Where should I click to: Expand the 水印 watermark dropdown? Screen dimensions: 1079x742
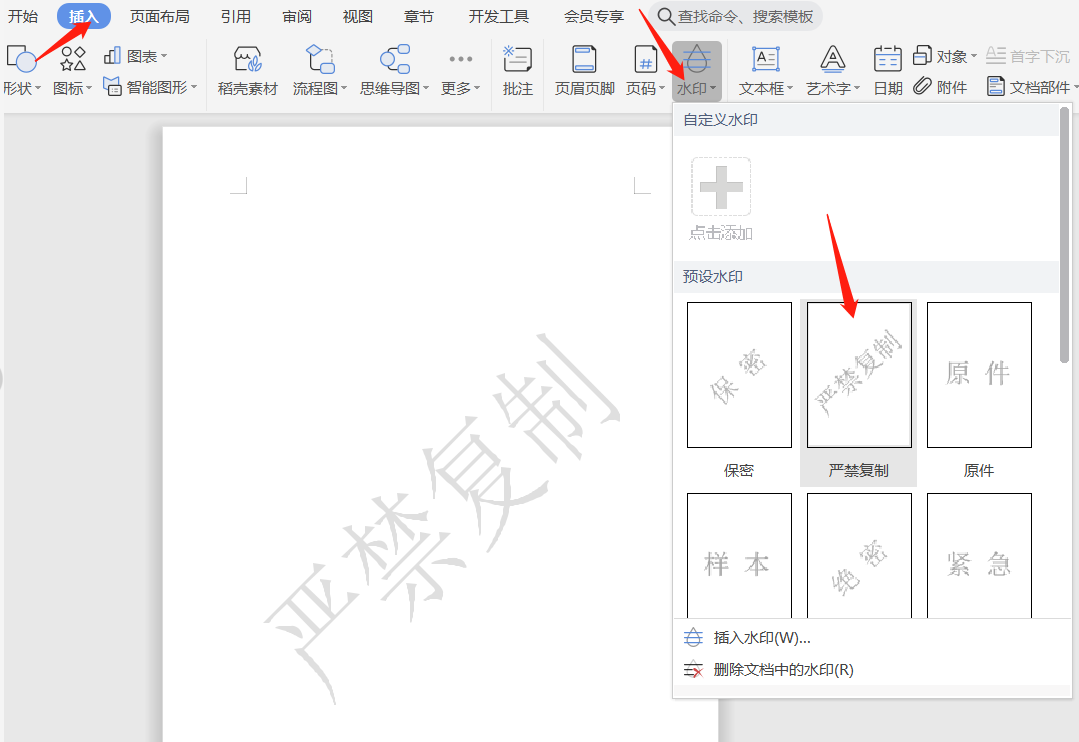[696, 88]
